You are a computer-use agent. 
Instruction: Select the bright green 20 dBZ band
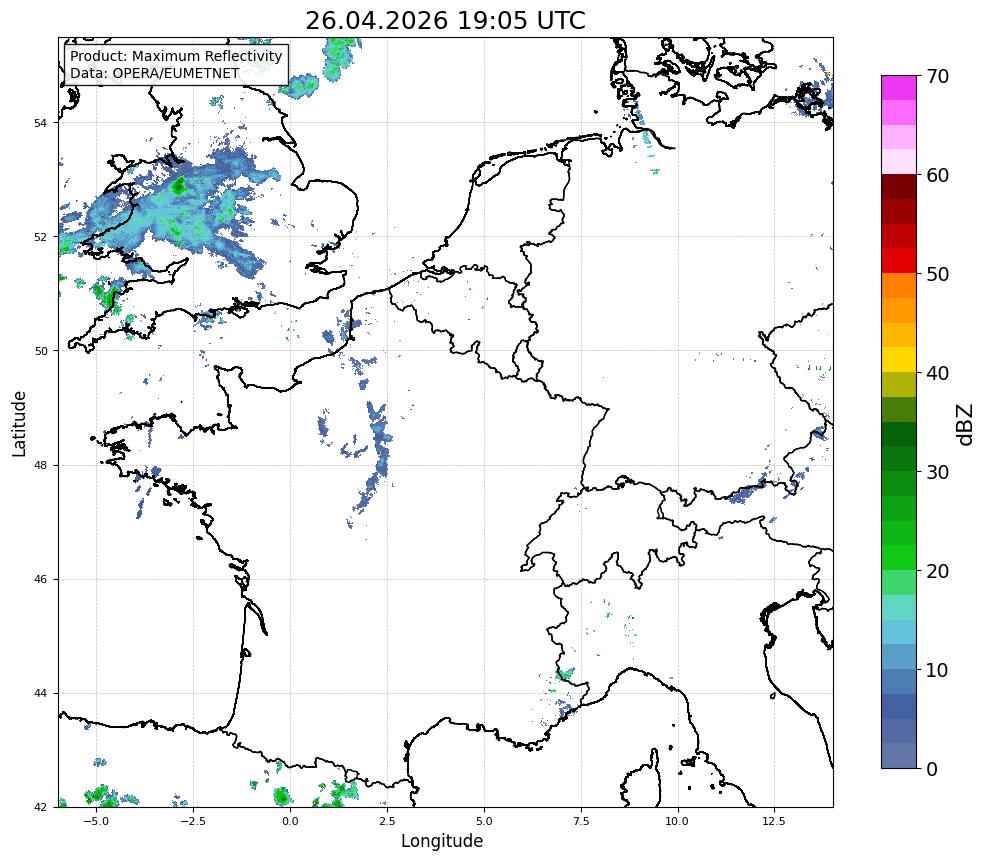pyautogui.click(x=898, y=557)
